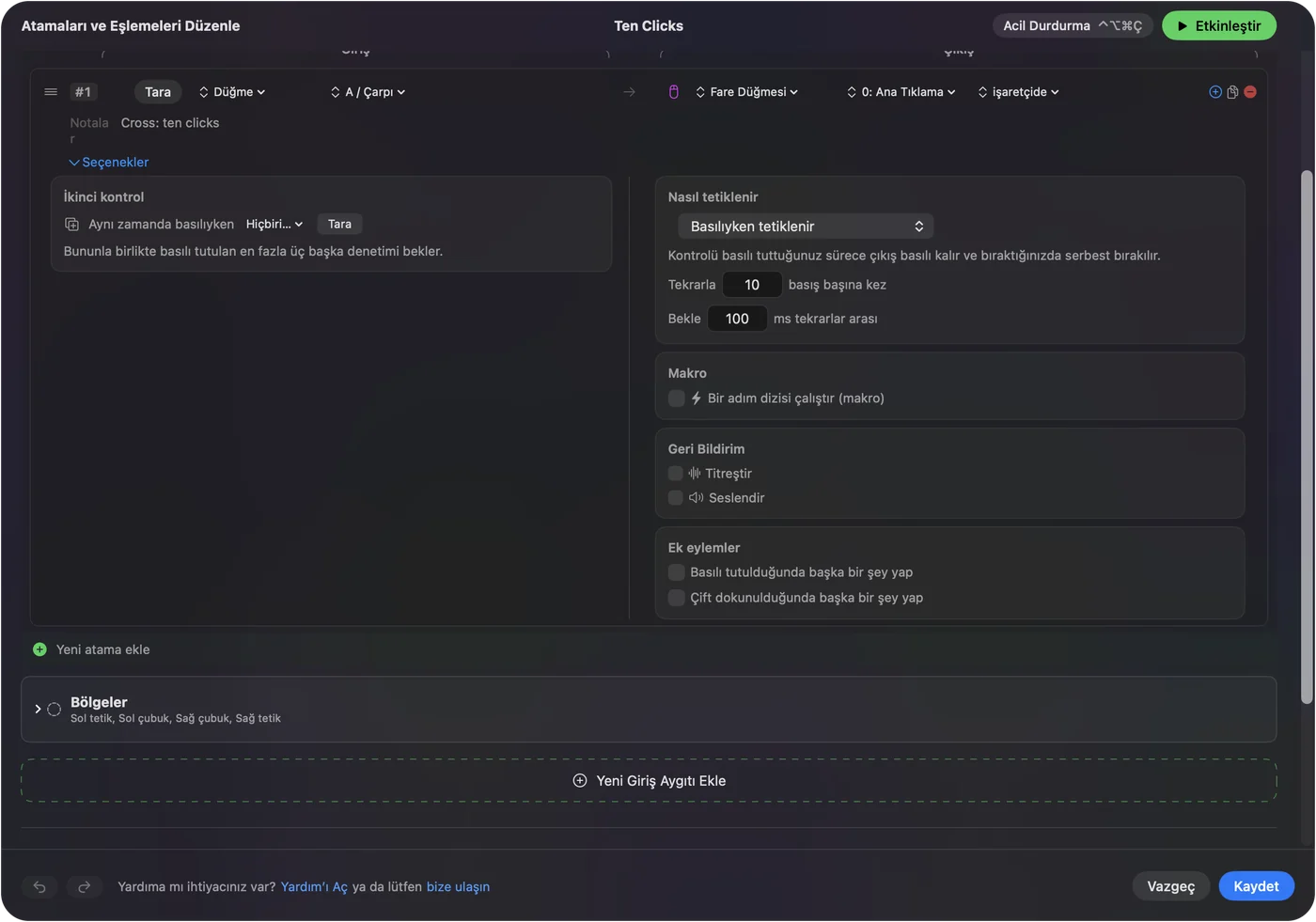The image size is (1316, 922).
Task: Click the drag handle of assignment #1
Action: pyautogui.click(x=51, y=92)
